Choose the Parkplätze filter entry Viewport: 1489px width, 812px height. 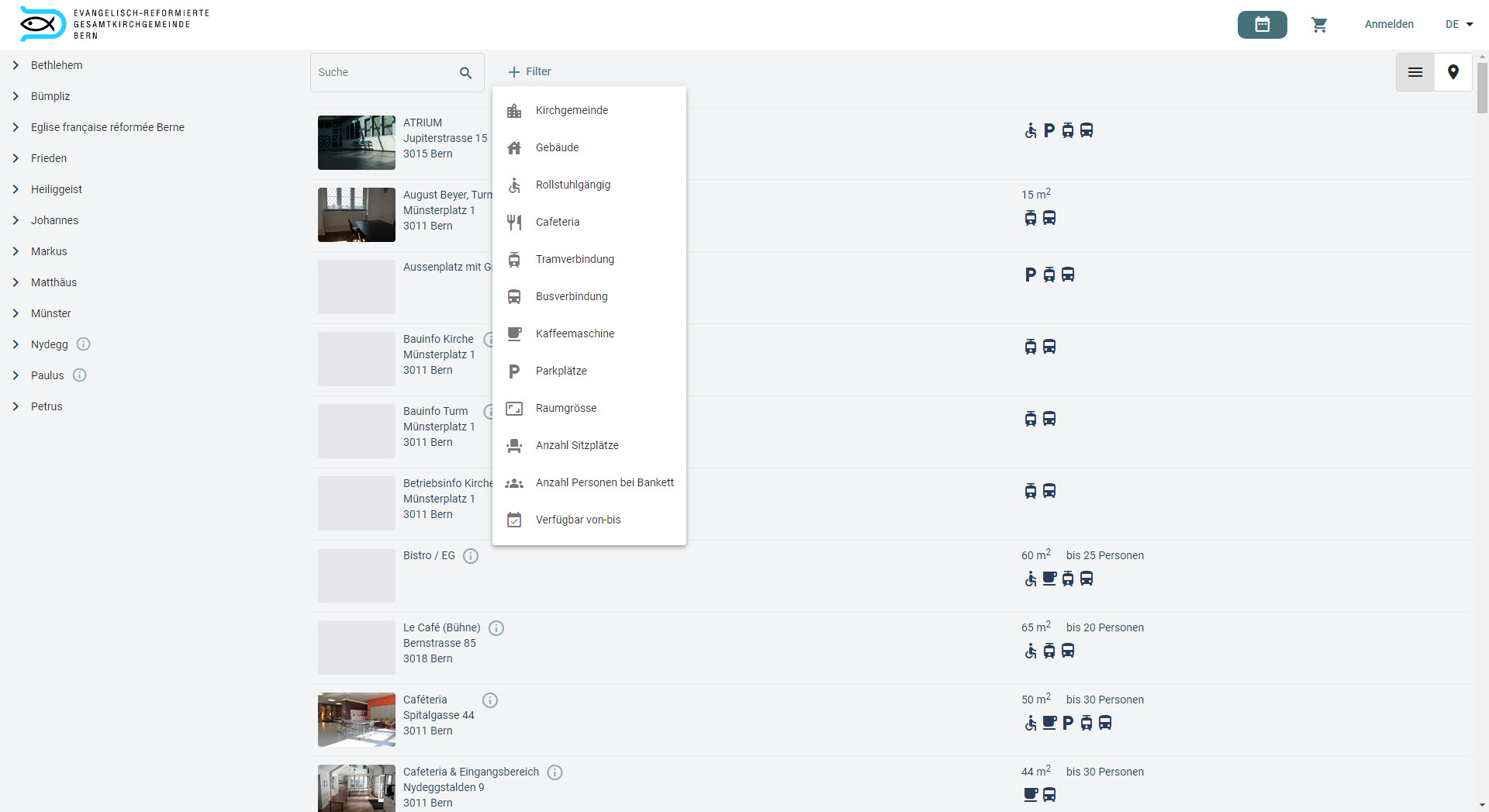[561, 371]
